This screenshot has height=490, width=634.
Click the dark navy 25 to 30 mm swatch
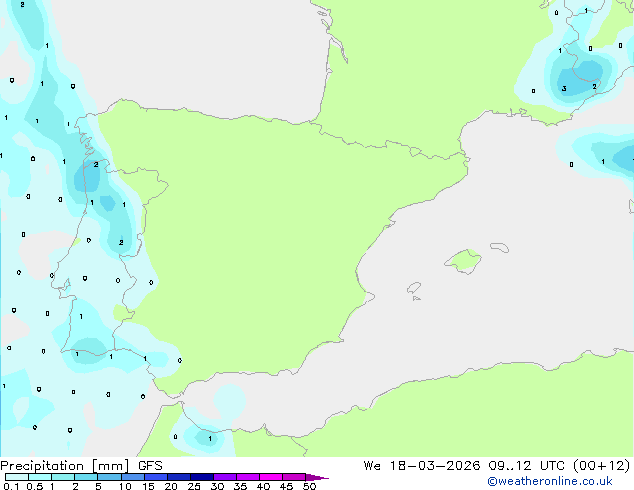pyautogui.click(x=202, y=477)
